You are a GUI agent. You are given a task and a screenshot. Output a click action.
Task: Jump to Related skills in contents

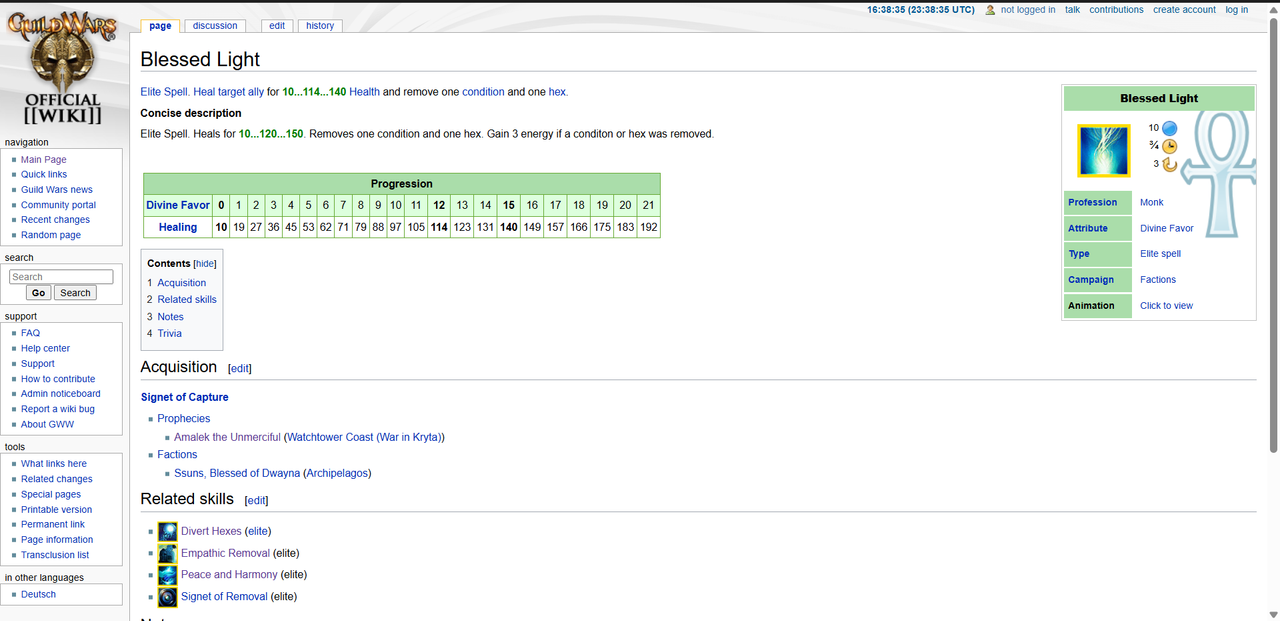(x=187, y=300)
